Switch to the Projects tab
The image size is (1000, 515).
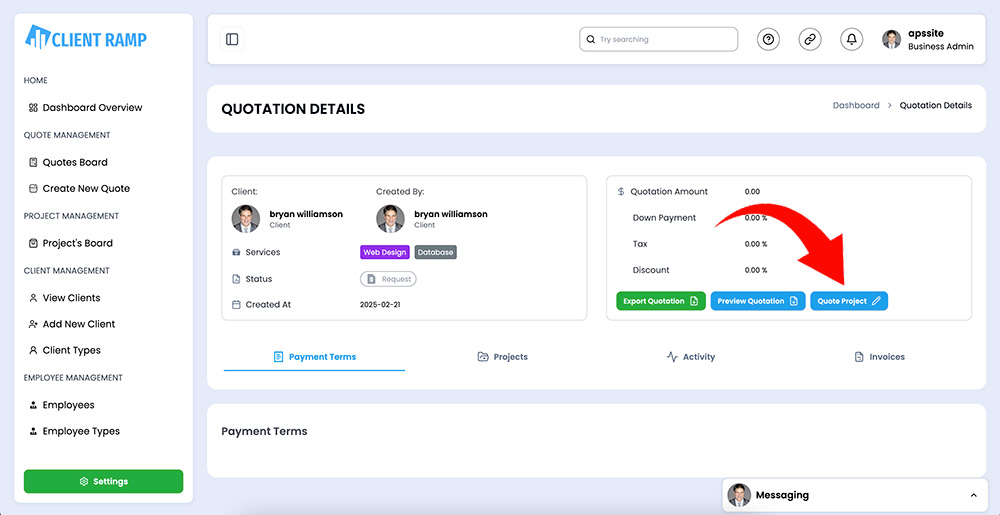click(x=503, y=357)
